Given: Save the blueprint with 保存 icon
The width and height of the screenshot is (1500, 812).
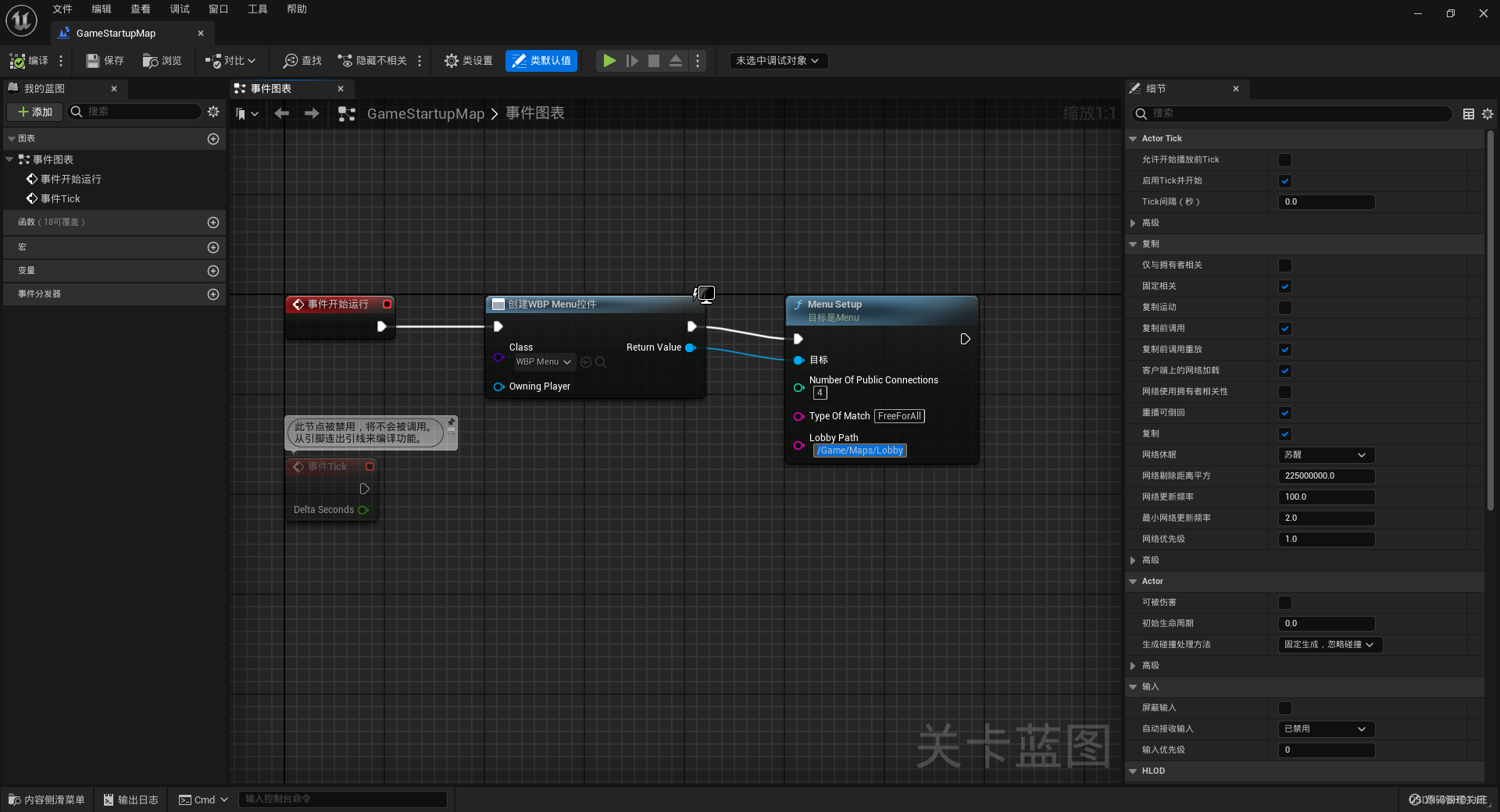Looking at the screenshot, I should 104,60.
